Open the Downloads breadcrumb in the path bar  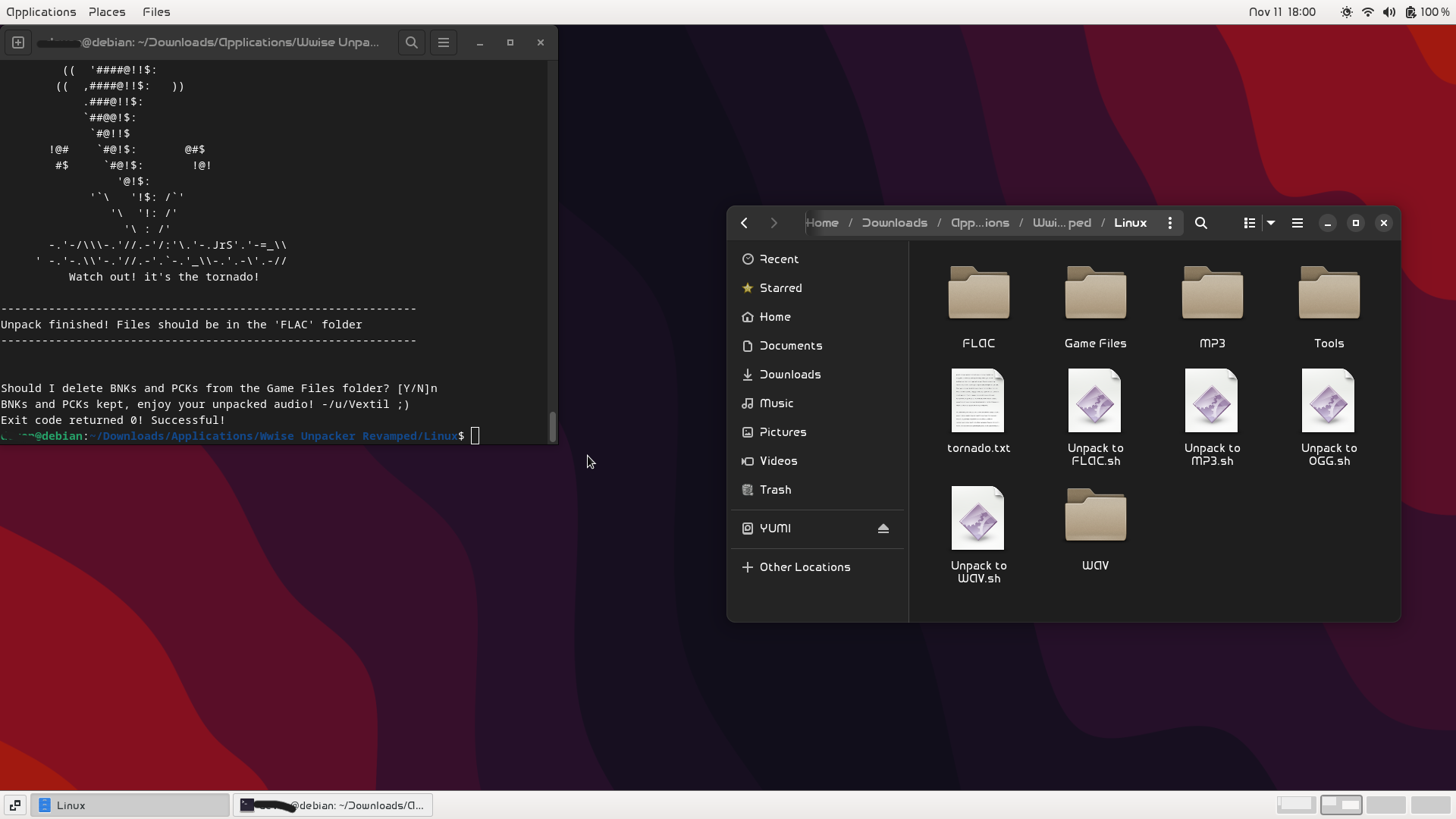pyautogui.click(x=893, y=222)
